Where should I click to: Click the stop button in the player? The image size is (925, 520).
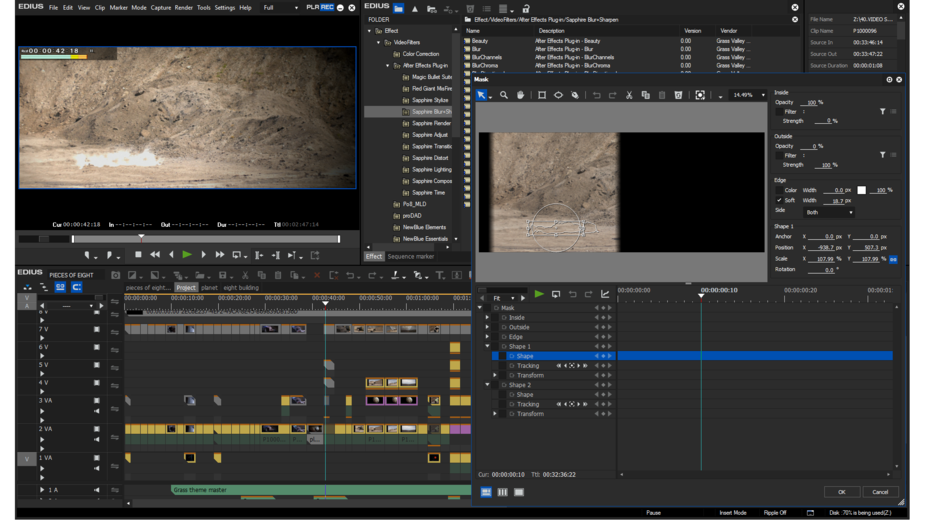pos(138,255)
